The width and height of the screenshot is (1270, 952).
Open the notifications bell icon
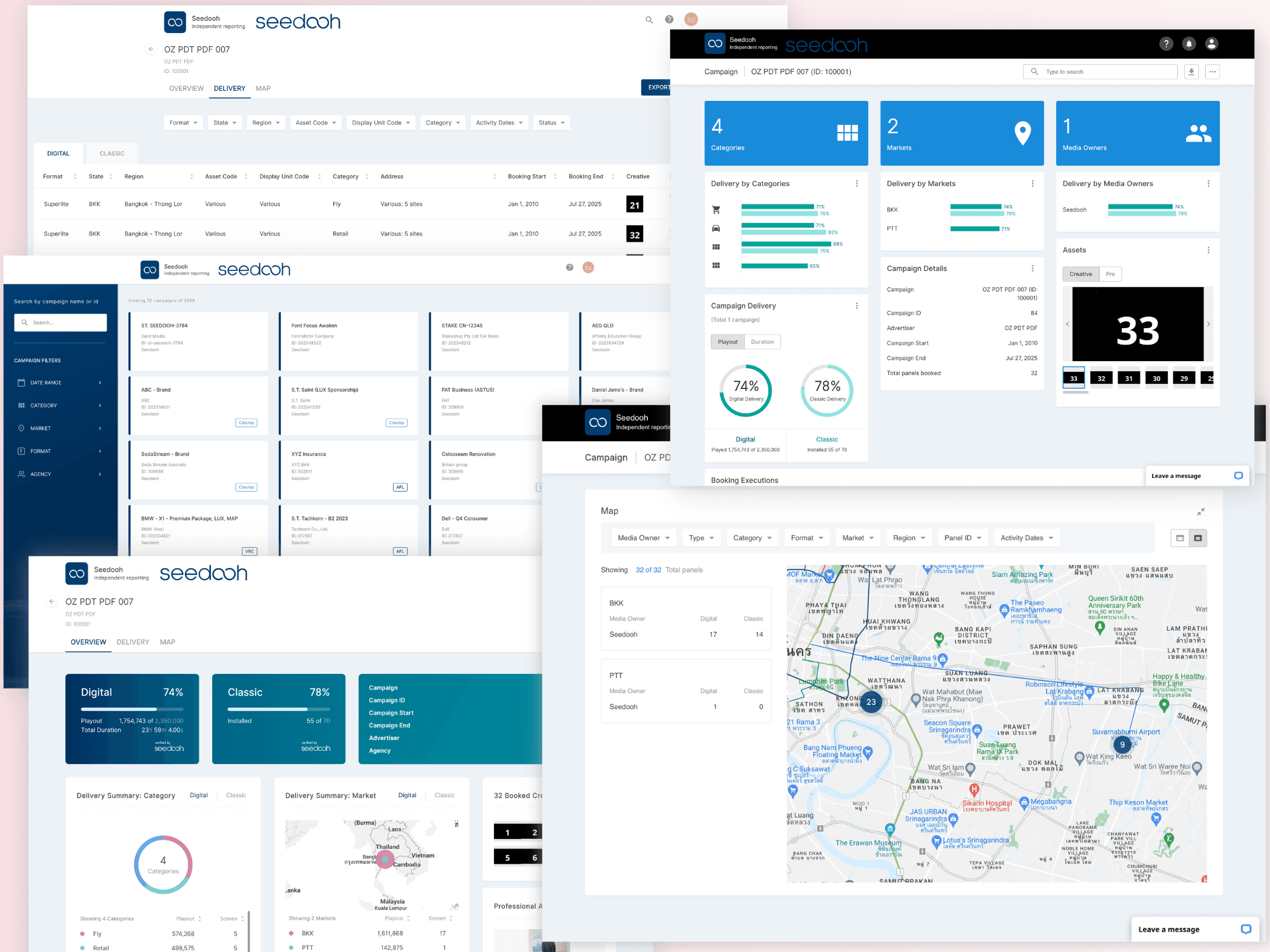(1189, 44)
